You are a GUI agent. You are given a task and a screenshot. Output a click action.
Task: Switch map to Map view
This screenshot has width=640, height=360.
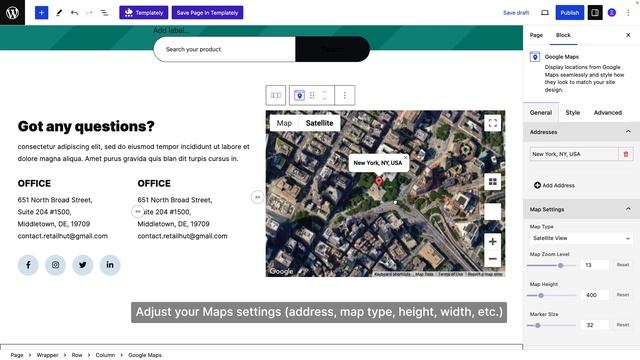click(x=284, y=123)
